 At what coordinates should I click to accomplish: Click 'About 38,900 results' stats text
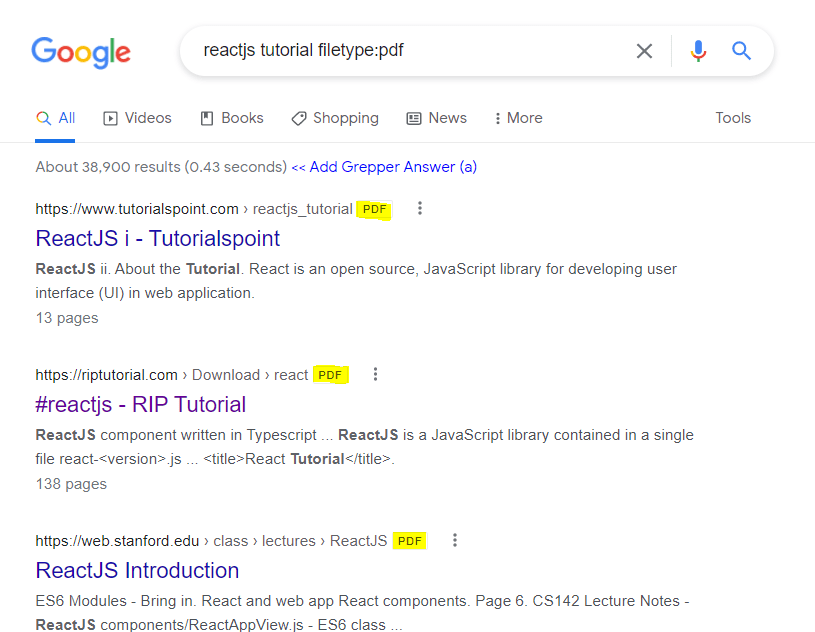click(161, 167)
